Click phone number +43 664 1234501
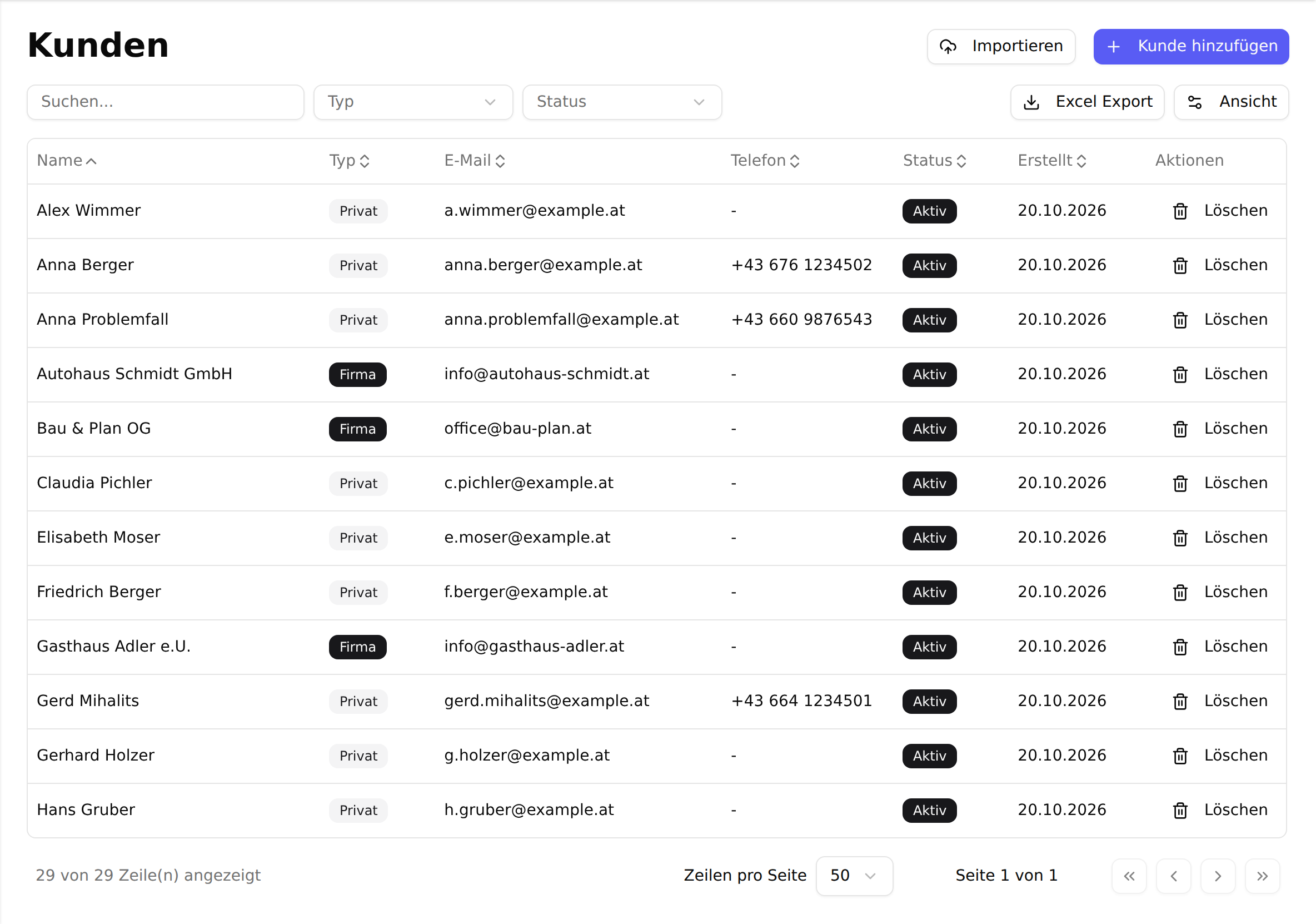Screen dimensions: 1316x924 [x=801, y=701]
